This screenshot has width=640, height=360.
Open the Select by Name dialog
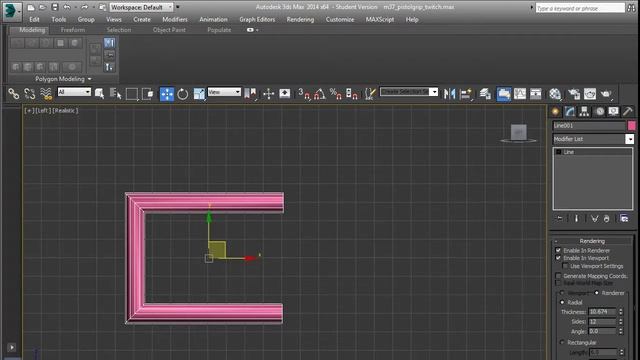pyautogui.click(x=116, y=94)
